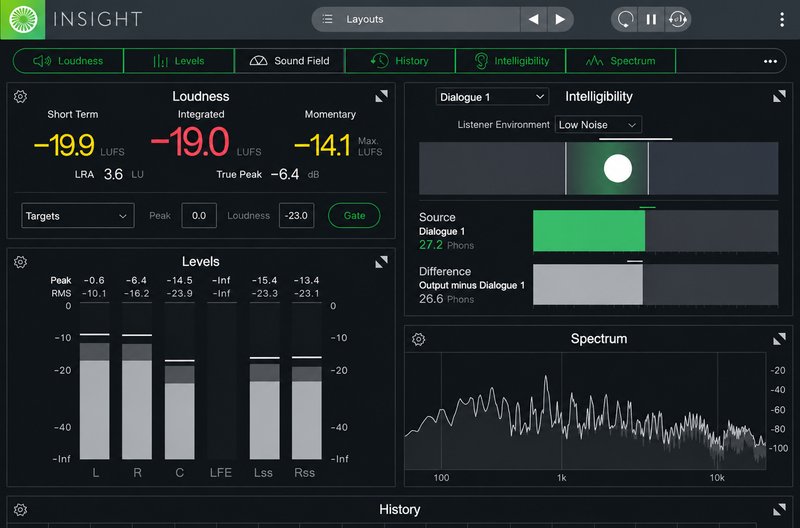Click the 1k frequency axis label
The height and width of the screenshot is (528, 800).
click(561, 478)
